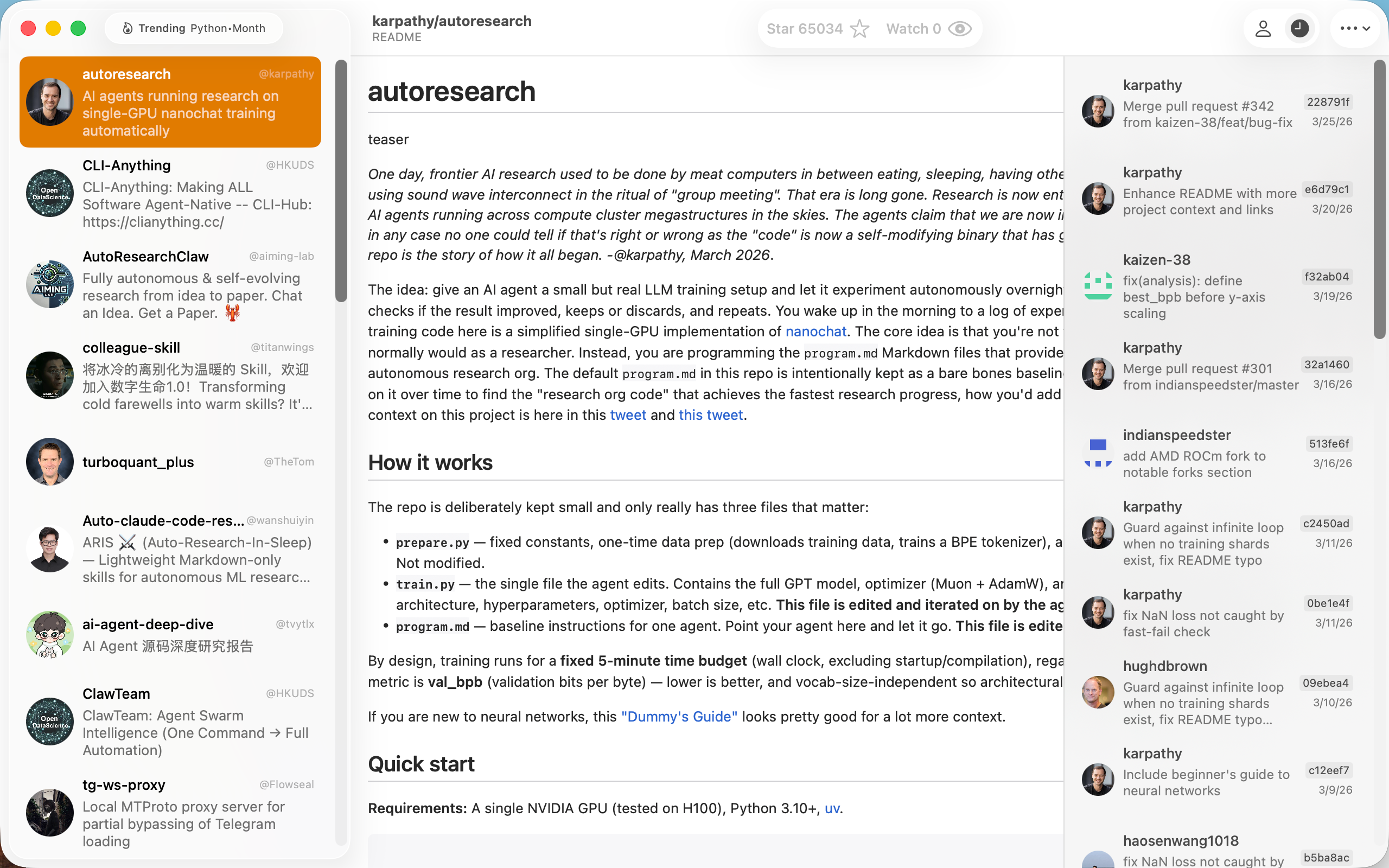Expand the more options ellipsis menu
Image resolution: width=1389 pixels, height=868 pixels.
1355,29
